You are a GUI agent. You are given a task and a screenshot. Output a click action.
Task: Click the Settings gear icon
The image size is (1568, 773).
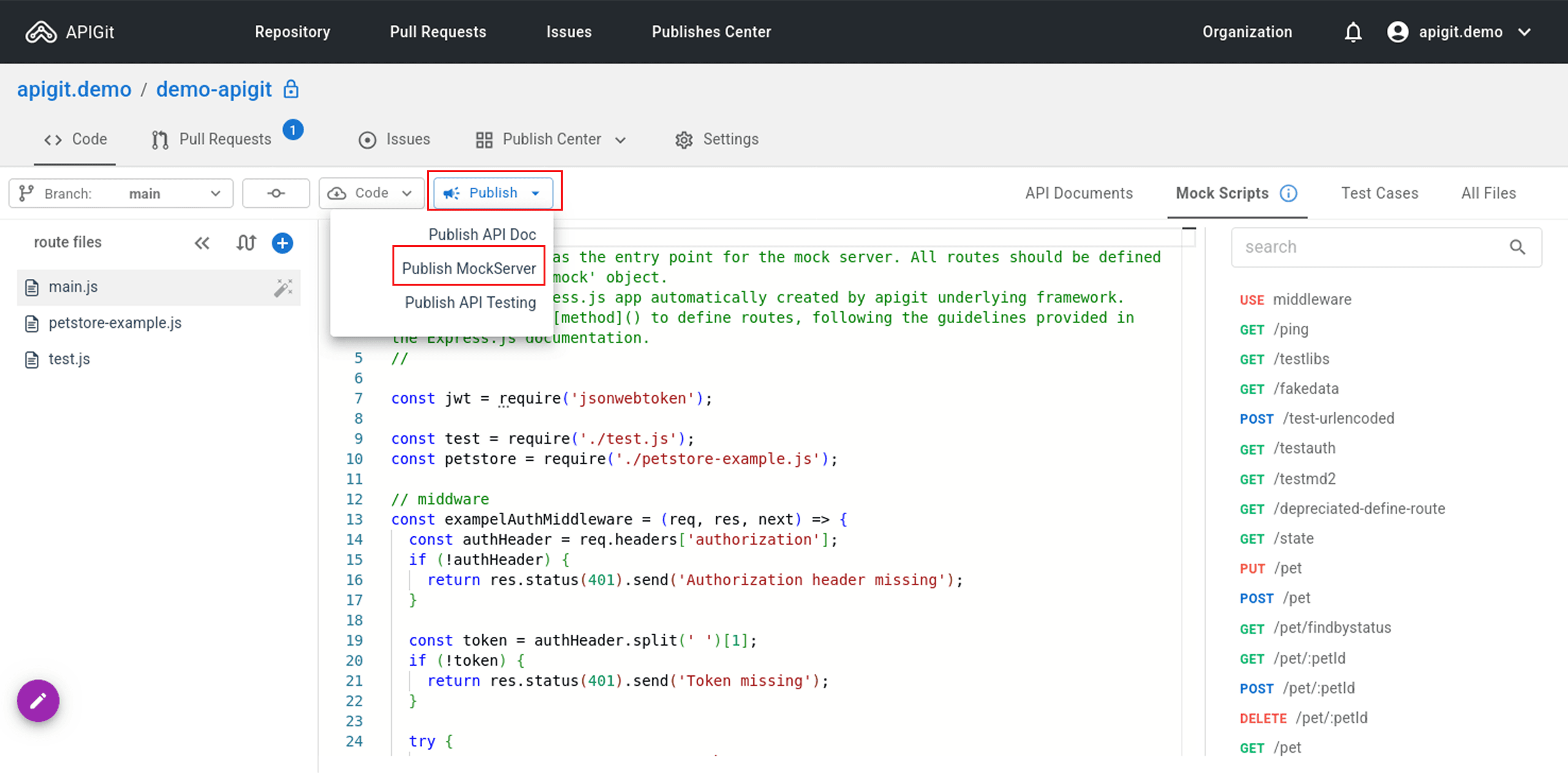pos(684,140)
